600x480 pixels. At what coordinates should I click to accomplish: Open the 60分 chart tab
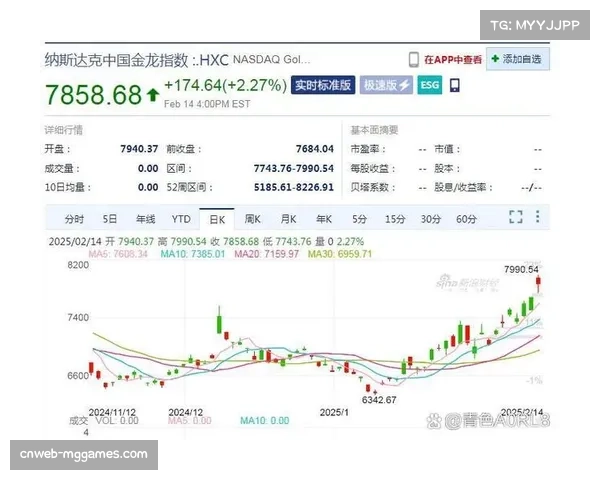click(x=466, y=219)
